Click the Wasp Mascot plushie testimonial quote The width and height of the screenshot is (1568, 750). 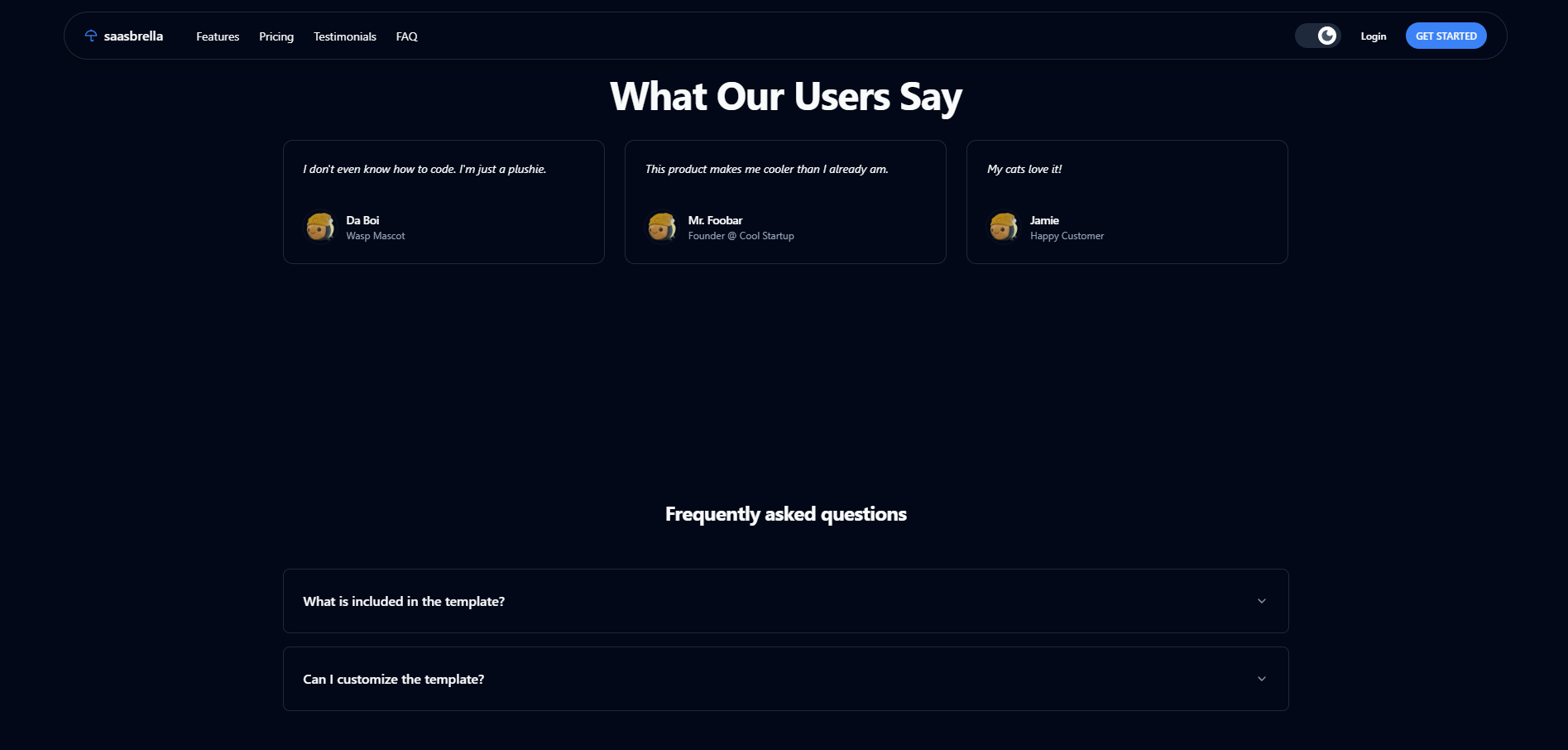pyautogui.click(x=424, y=169)
